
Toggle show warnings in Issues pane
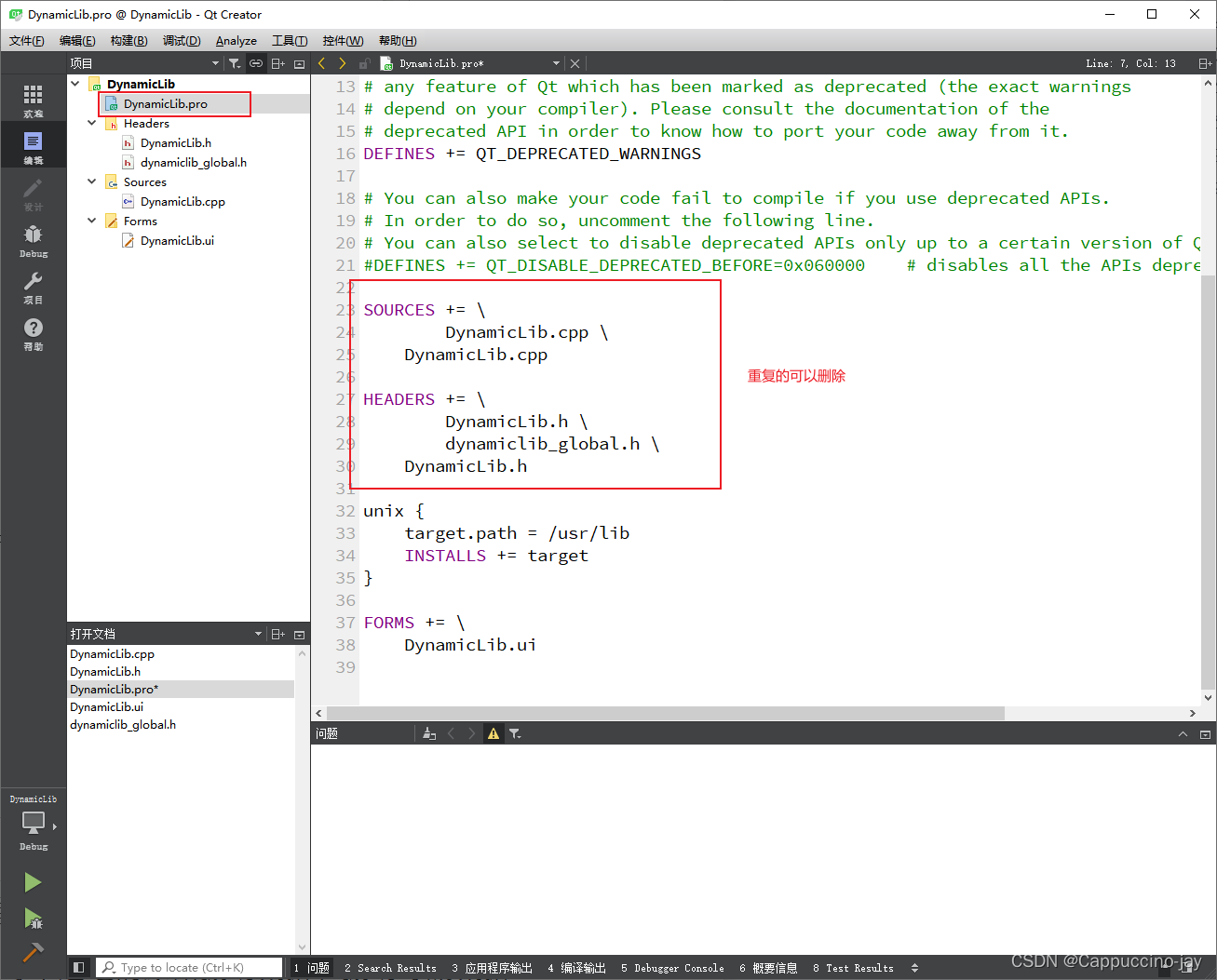pos(494,733)
